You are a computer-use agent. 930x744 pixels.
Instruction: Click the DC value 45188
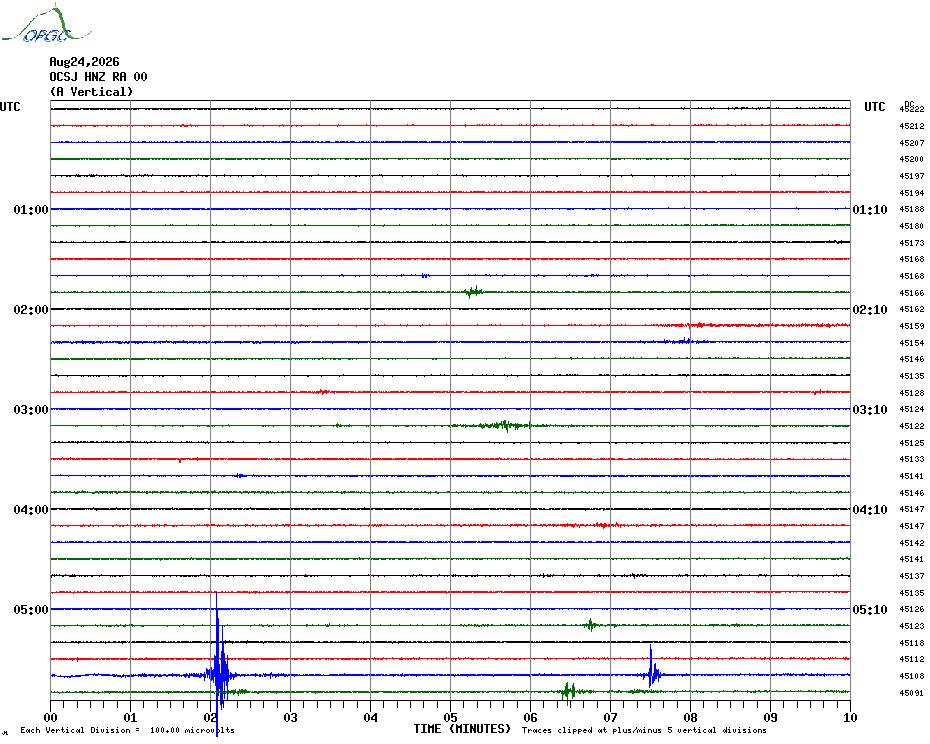tap(912, 209)
